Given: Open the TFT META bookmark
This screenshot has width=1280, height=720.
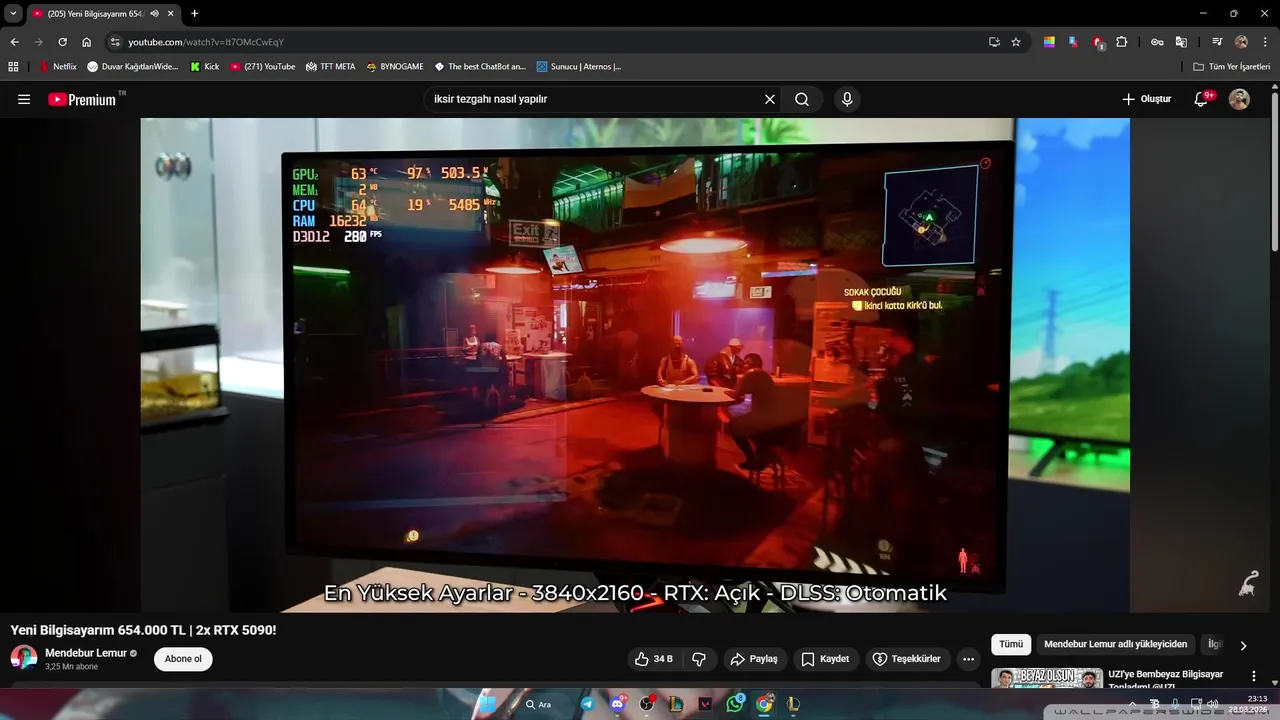Looking at the screenshot, I should pyautogui.click(x=331, y=67).
